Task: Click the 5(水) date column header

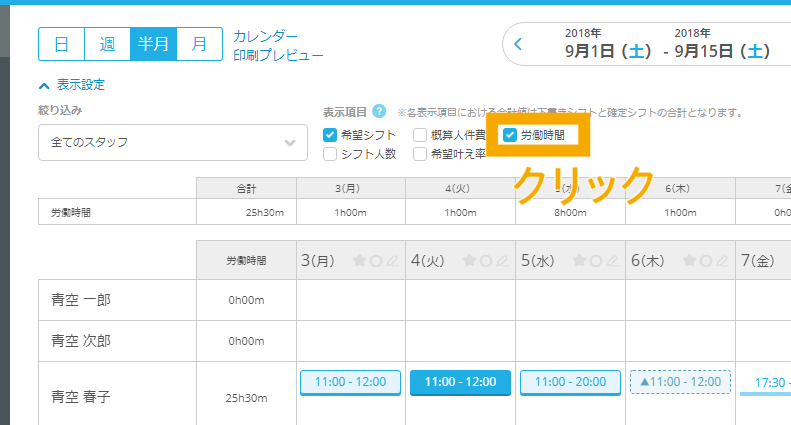Action: click(x=538, y=260)
